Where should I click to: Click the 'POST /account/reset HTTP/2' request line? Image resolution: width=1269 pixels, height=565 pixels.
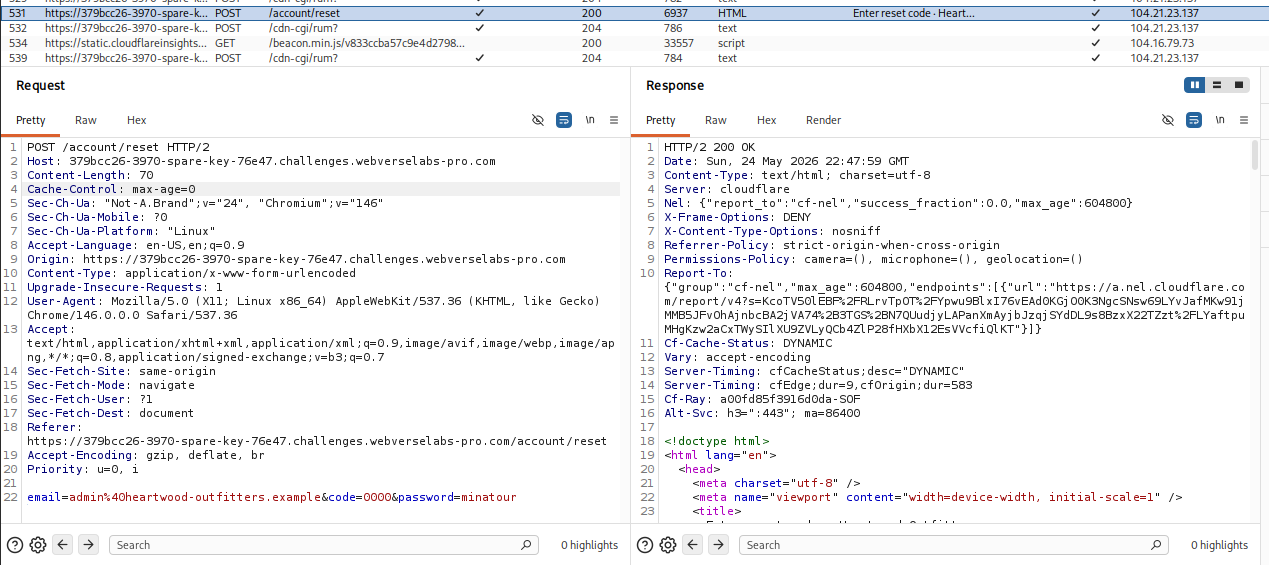tap(118, 147)
